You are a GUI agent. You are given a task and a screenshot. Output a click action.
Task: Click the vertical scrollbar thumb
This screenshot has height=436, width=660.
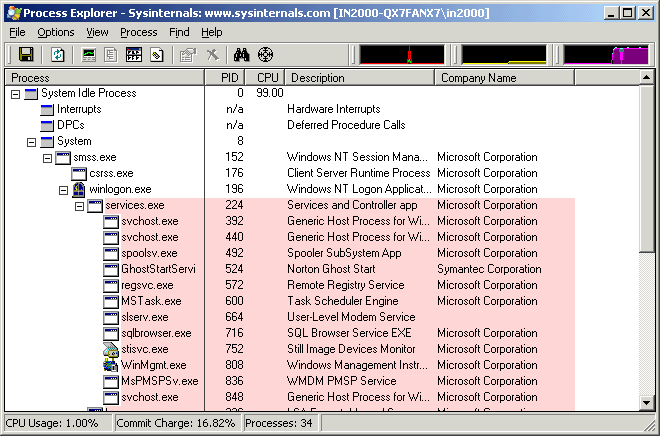point(647,168)
